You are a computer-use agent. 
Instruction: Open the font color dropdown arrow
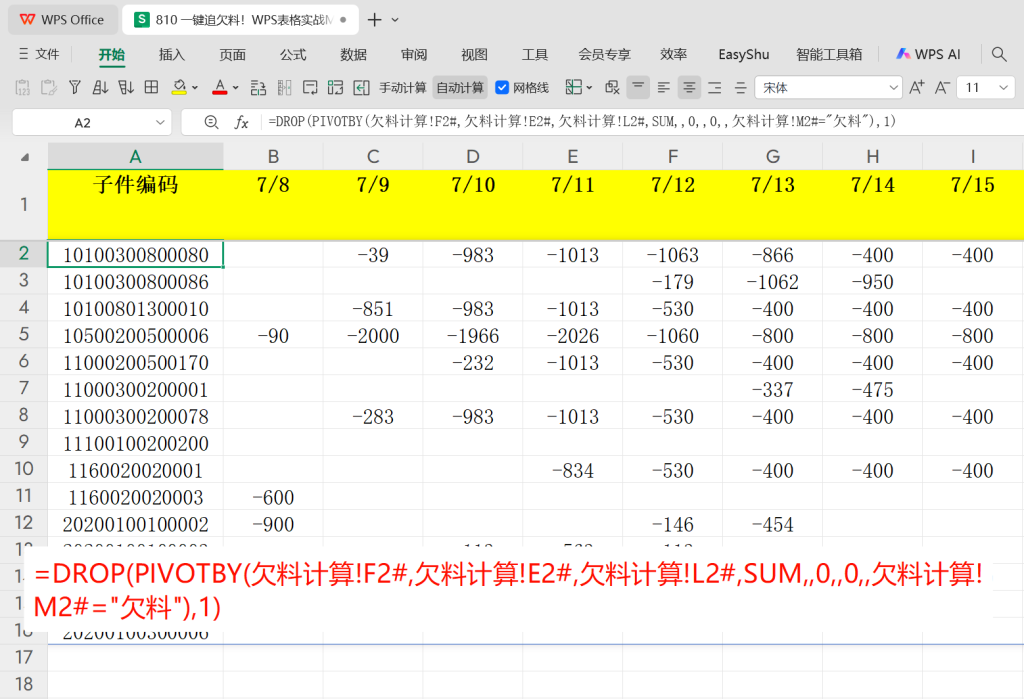pos(235,88)
